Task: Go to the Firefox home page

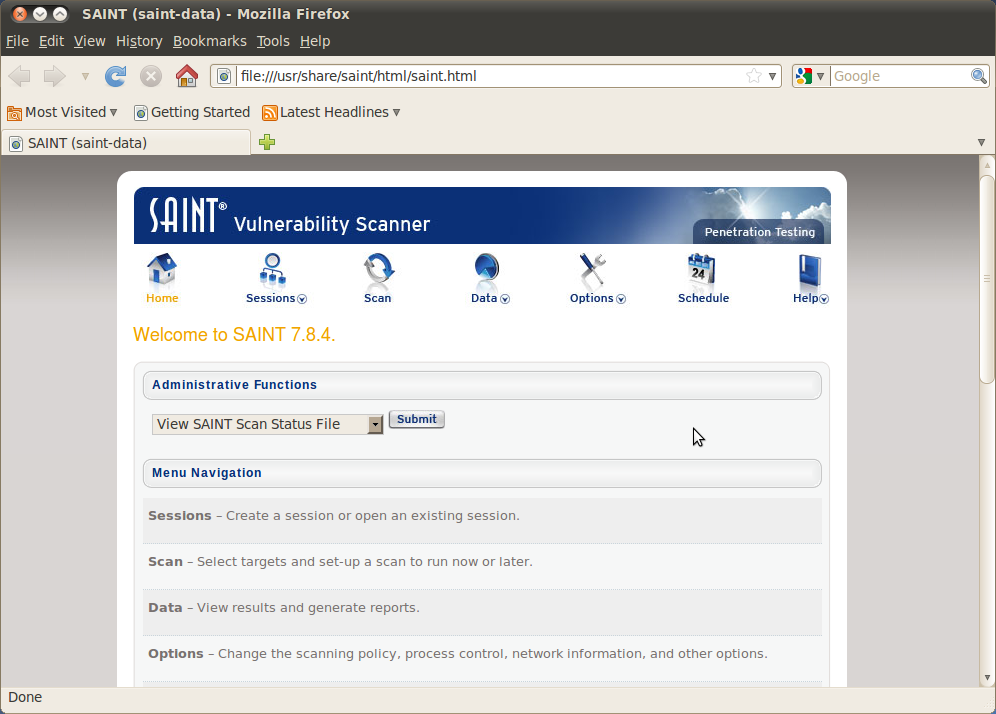Action: point(187,76)
